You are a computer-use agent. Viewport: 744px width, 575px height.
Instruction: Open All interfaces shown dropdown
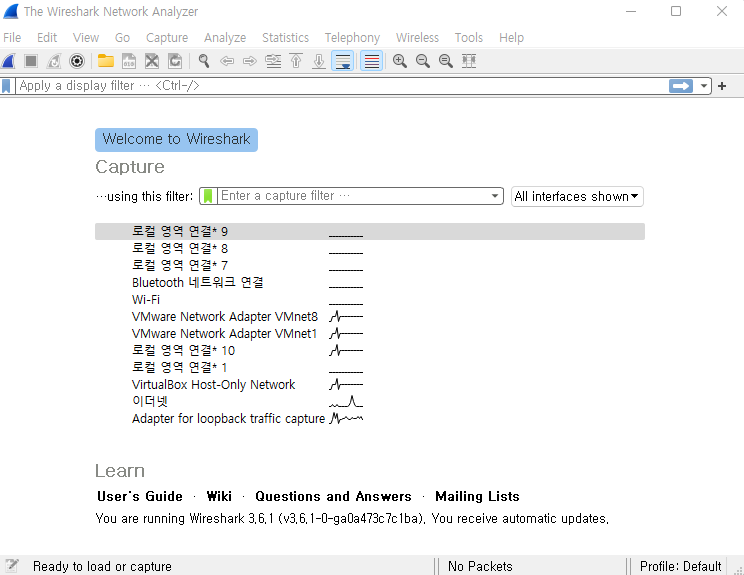[x=577, y=196]
